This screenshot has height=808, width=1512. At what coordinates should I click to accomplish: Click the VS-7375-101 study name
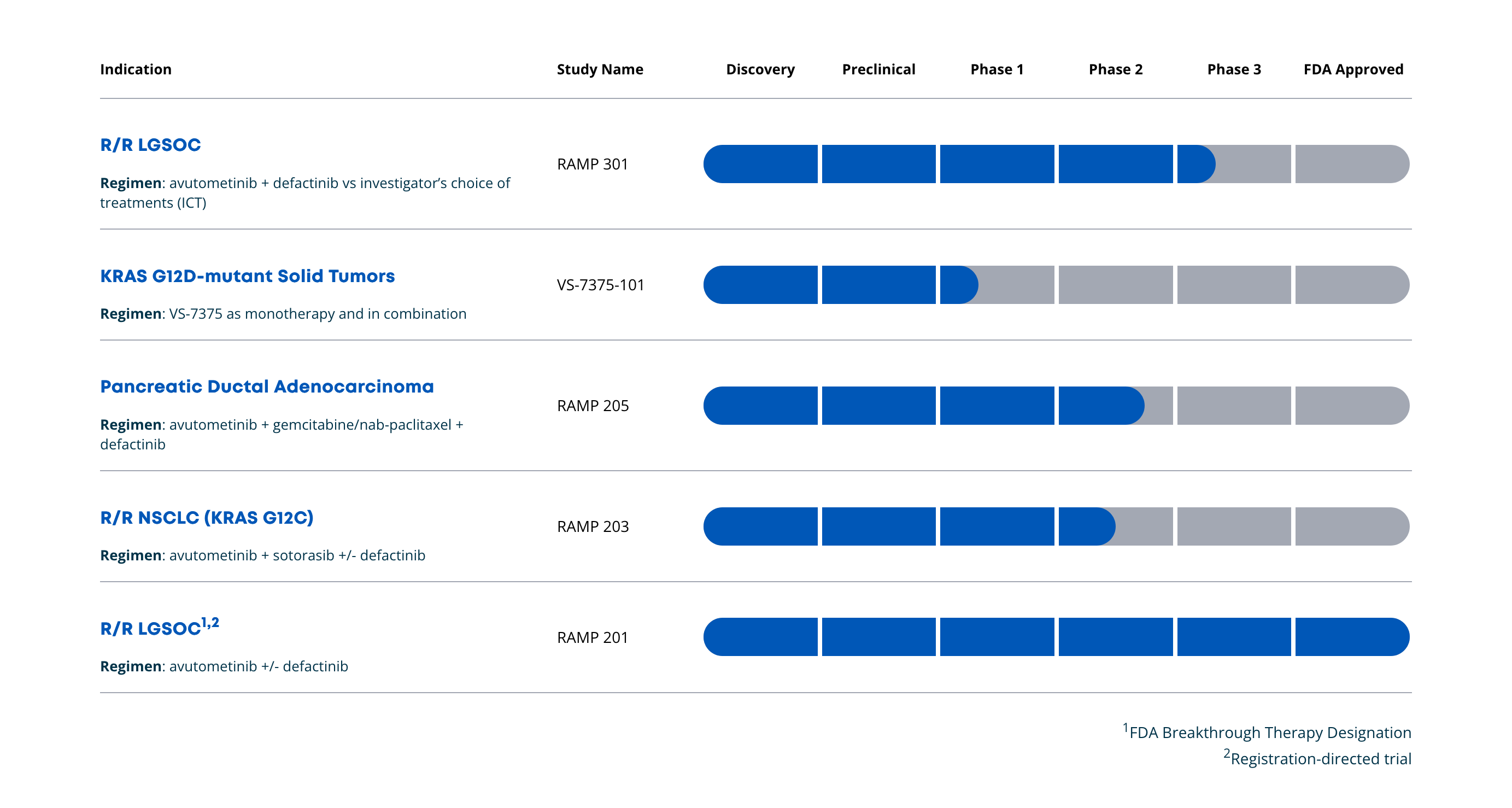[x=600, y=285]
